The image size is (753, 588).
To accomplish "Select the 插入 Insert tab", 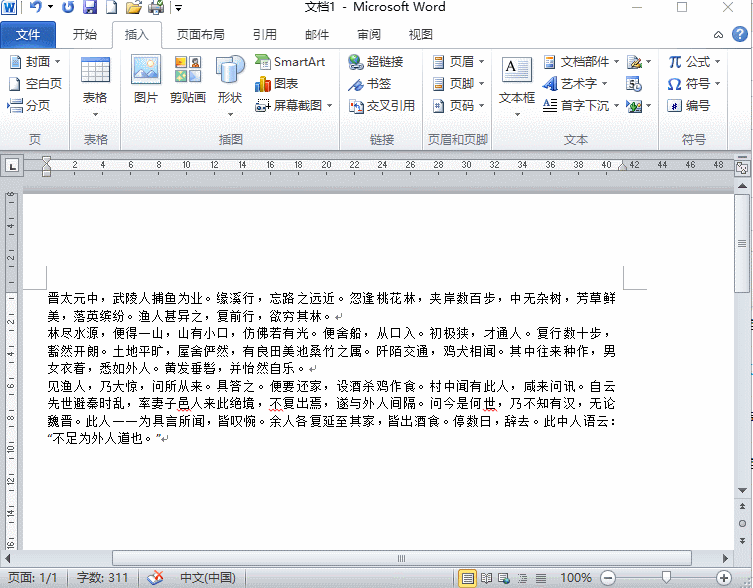I will click(137, 35).
